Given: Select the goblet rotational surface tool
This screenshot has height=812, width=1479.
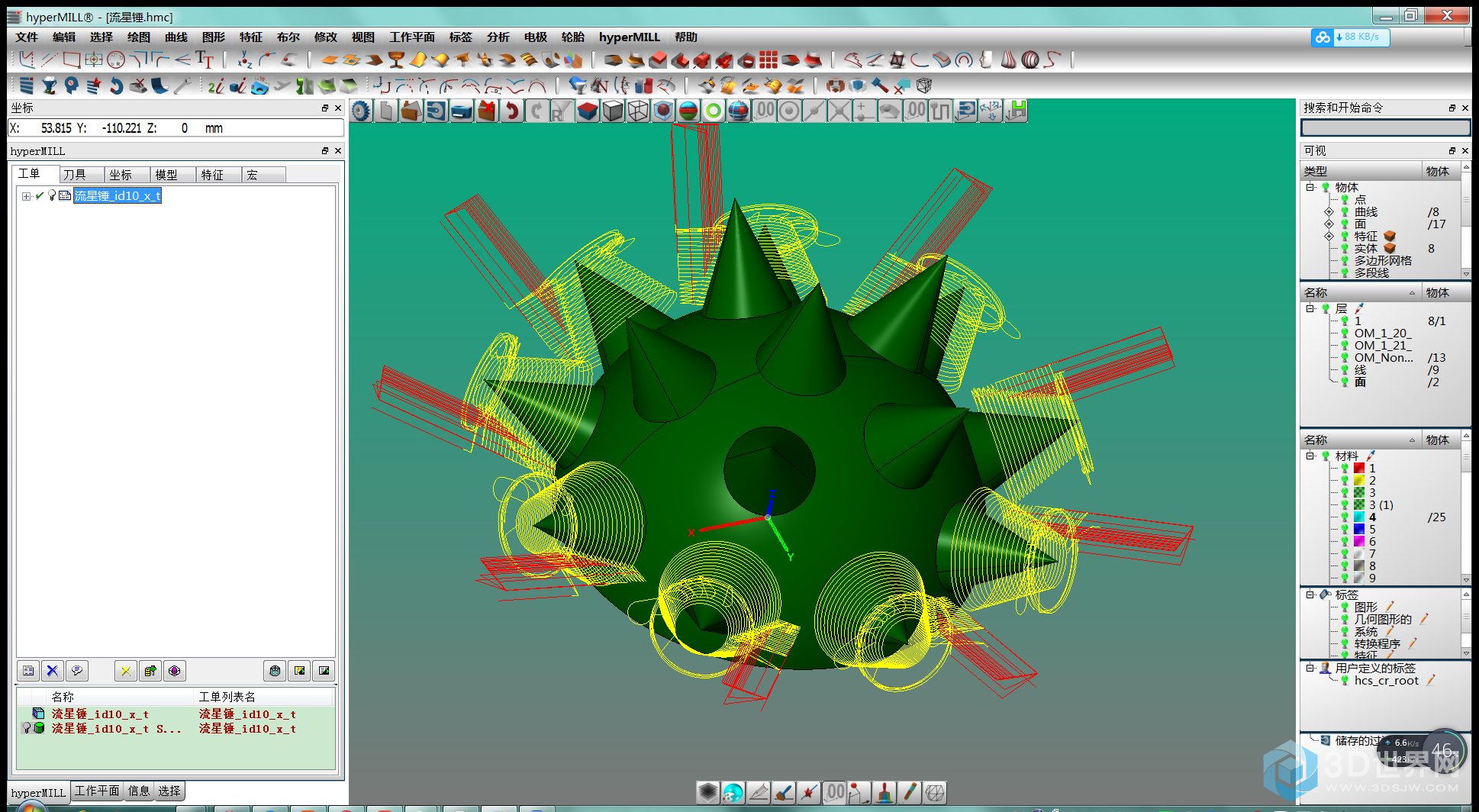Looking at the screenshot, I should tap(396, 60).
